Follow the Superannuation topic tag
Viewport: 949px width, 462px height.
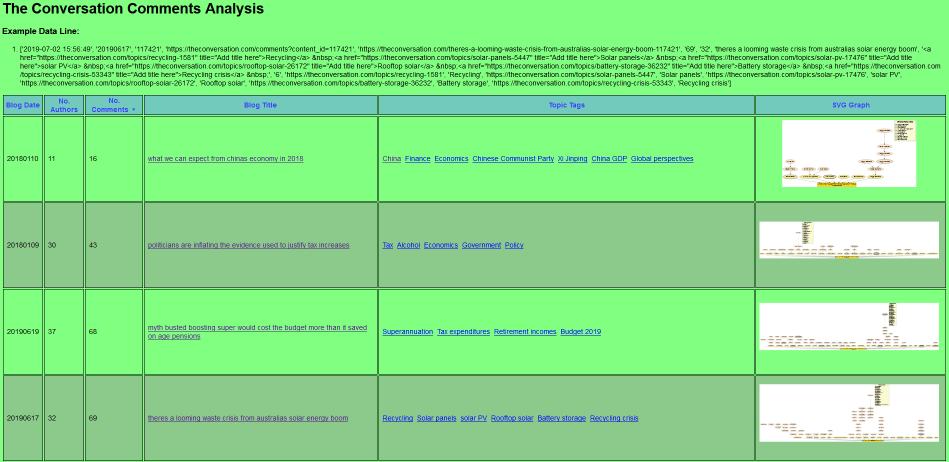(408, 332)
